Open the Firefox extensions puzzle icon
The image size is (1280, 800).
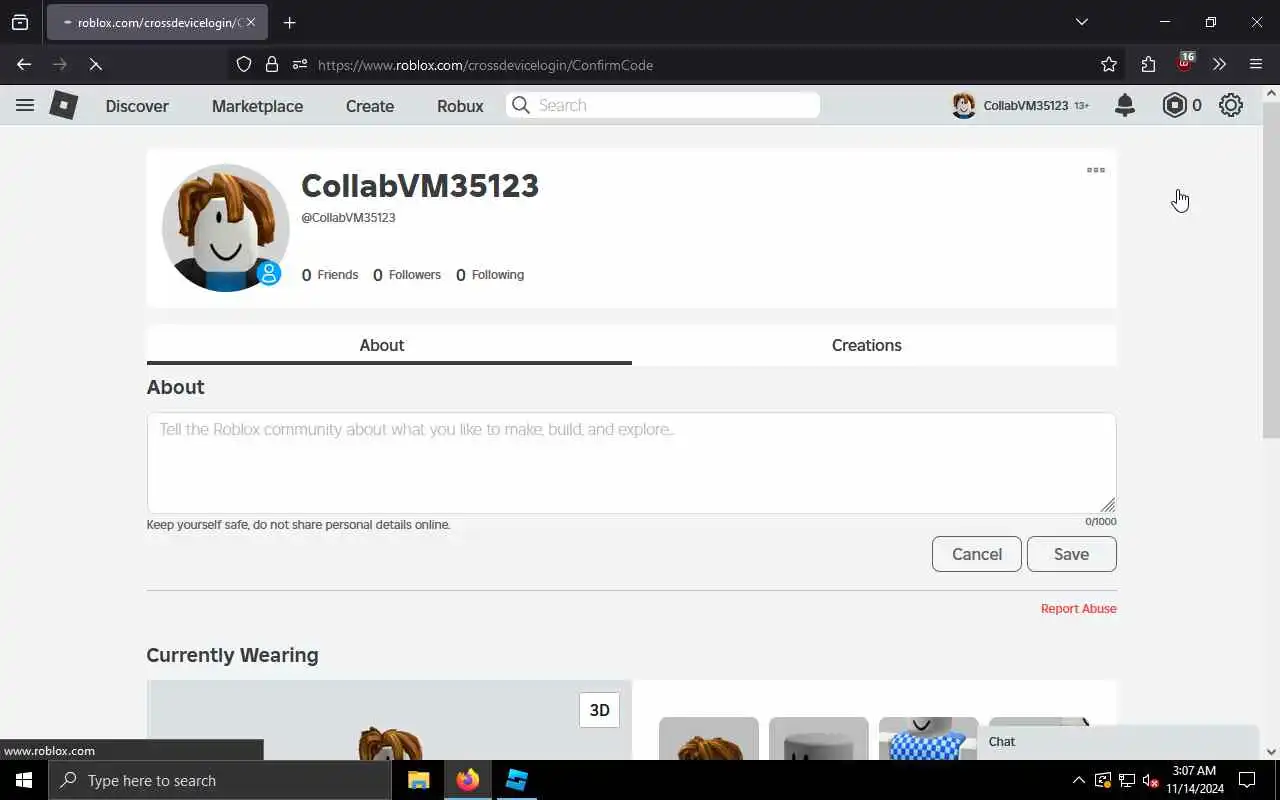[x=1148, y=64]
